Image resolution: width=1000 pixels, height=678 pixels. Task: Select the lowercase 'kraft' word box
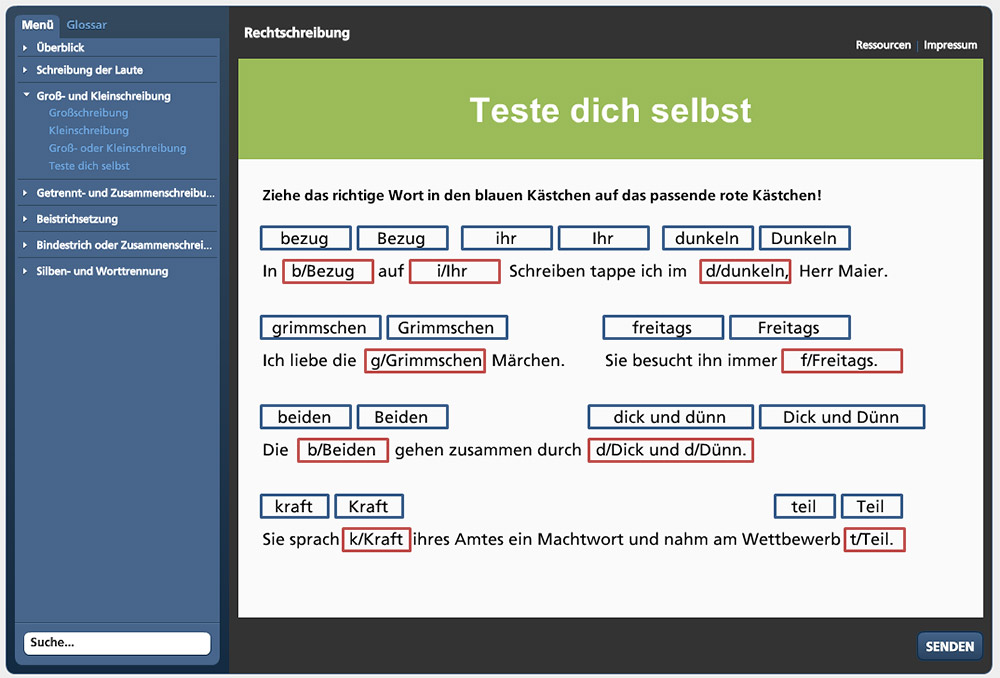click(295, 506)
